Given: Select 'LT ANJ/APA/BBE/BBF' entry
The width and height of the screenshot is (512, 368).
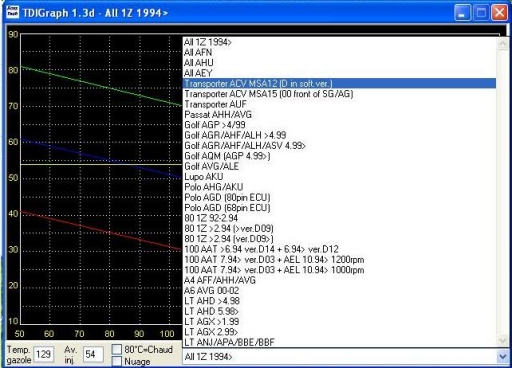Looking at the screenshot, I should pyautogui.click(x=339, y=342).
